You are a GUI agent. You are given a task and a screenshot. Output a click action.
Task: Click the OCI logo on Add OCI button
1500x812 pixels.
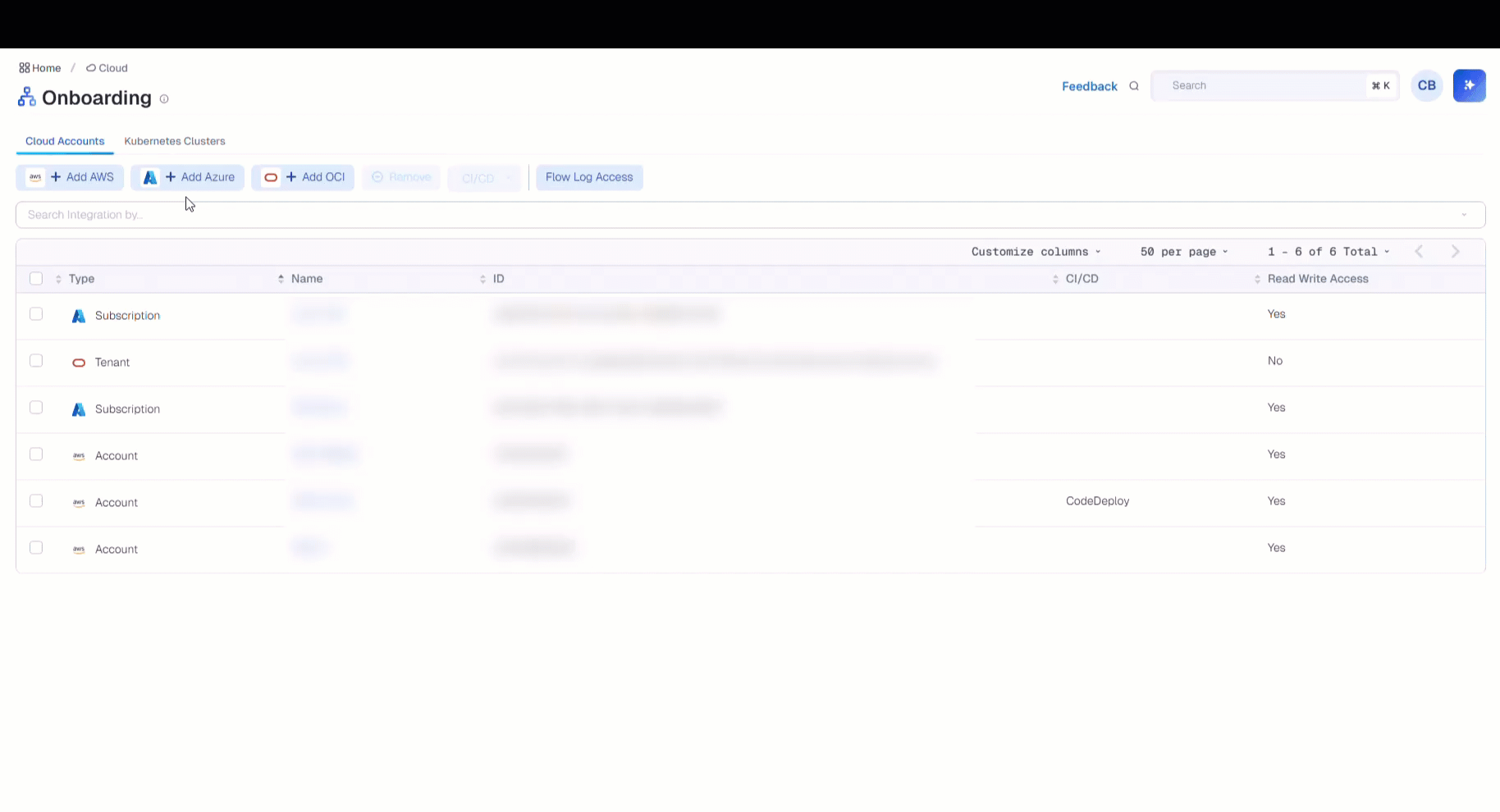click(271, 177)
